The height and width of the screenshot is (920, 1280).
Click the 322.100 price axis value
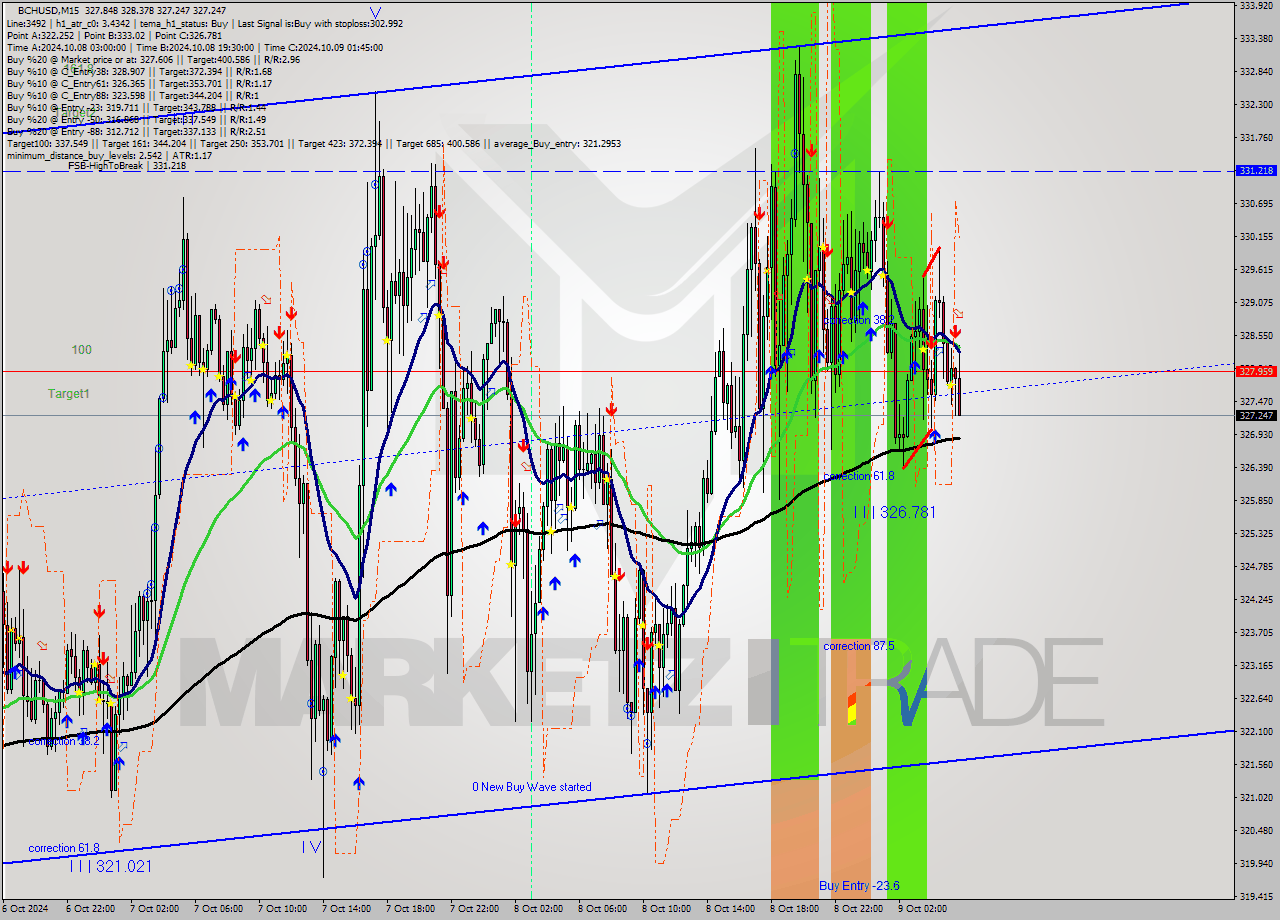click(1256, 731)
